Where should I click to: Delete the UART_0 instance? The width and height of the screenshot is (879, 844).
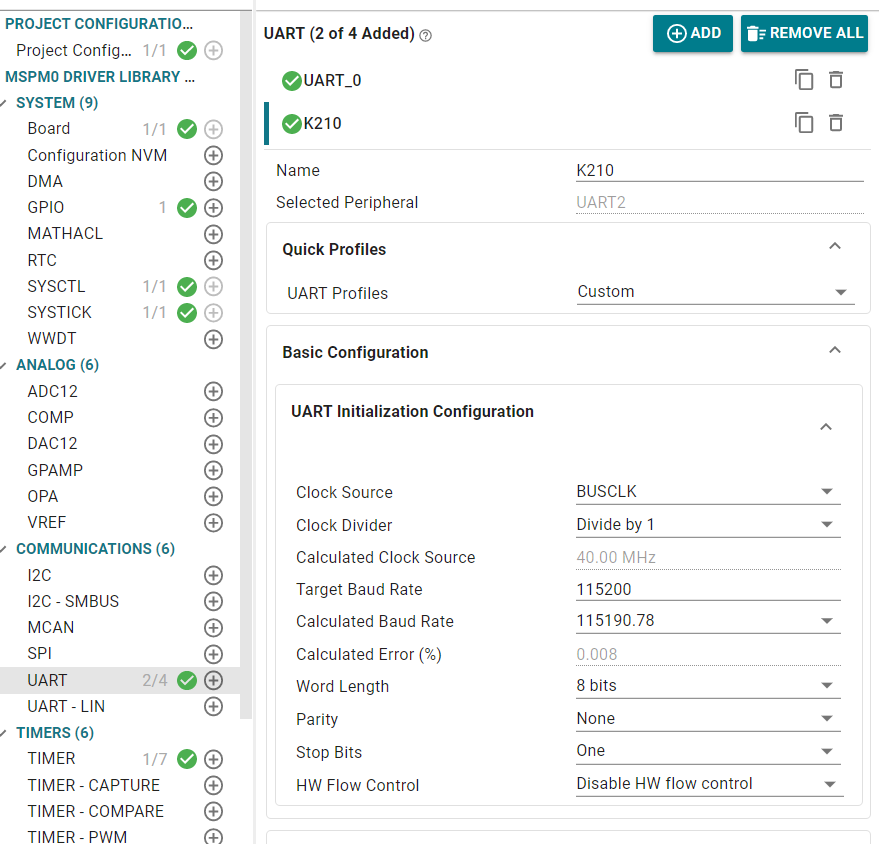point(836,80)
